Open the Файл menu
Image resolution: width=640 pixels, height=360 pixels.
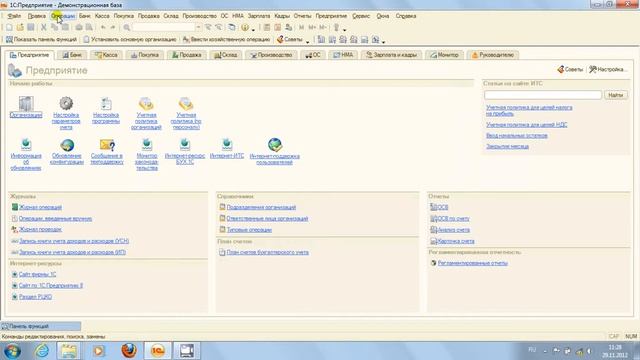coord(14,16)
